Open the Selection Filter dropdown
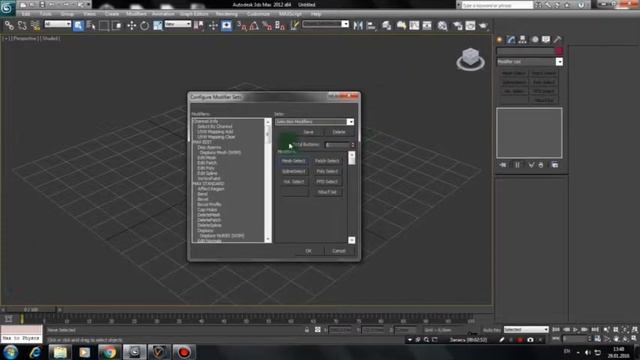 click(58, 24)
